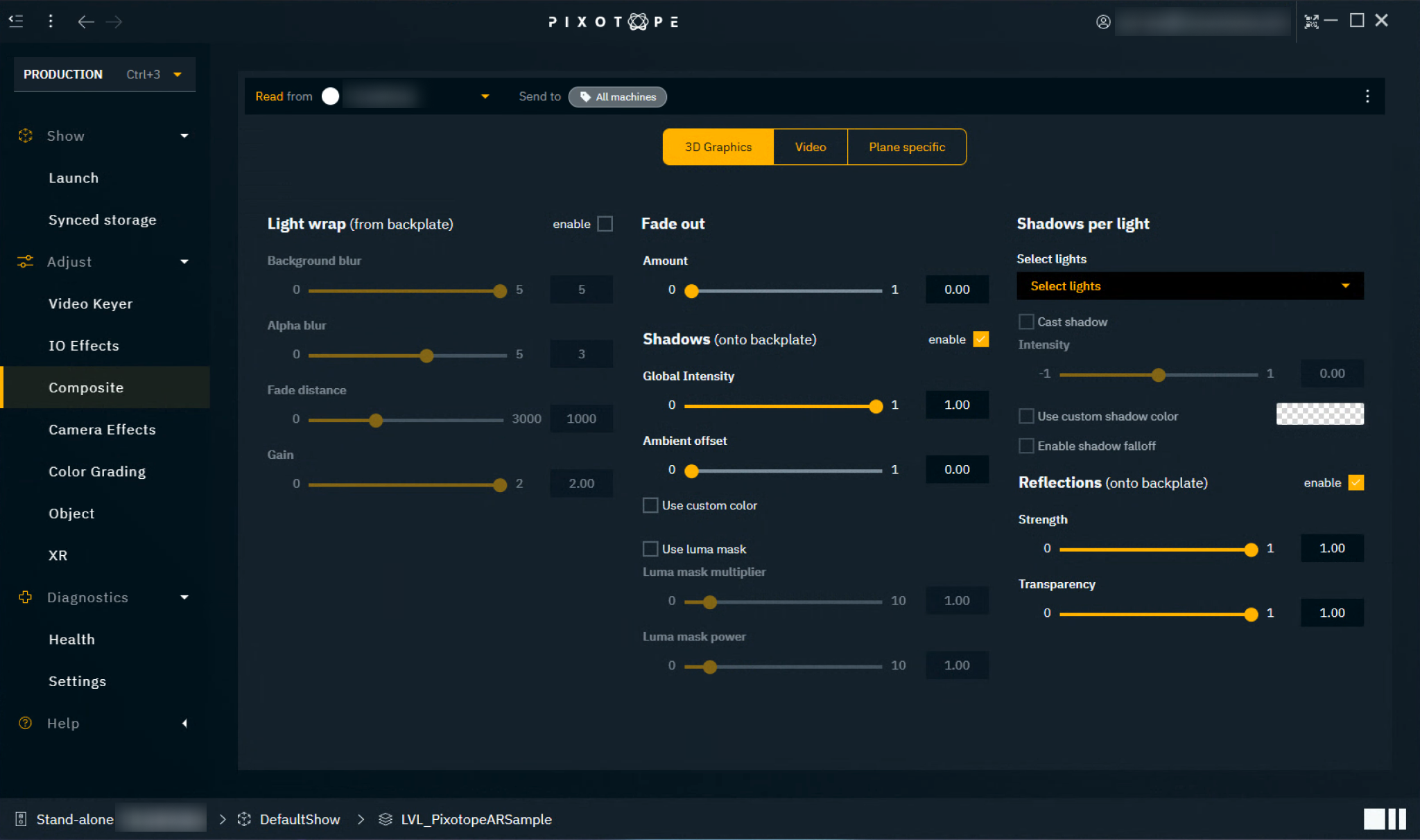This screenshot has height=840, width=1420.
Task: Switch to the Video tab
Action: 810,147
